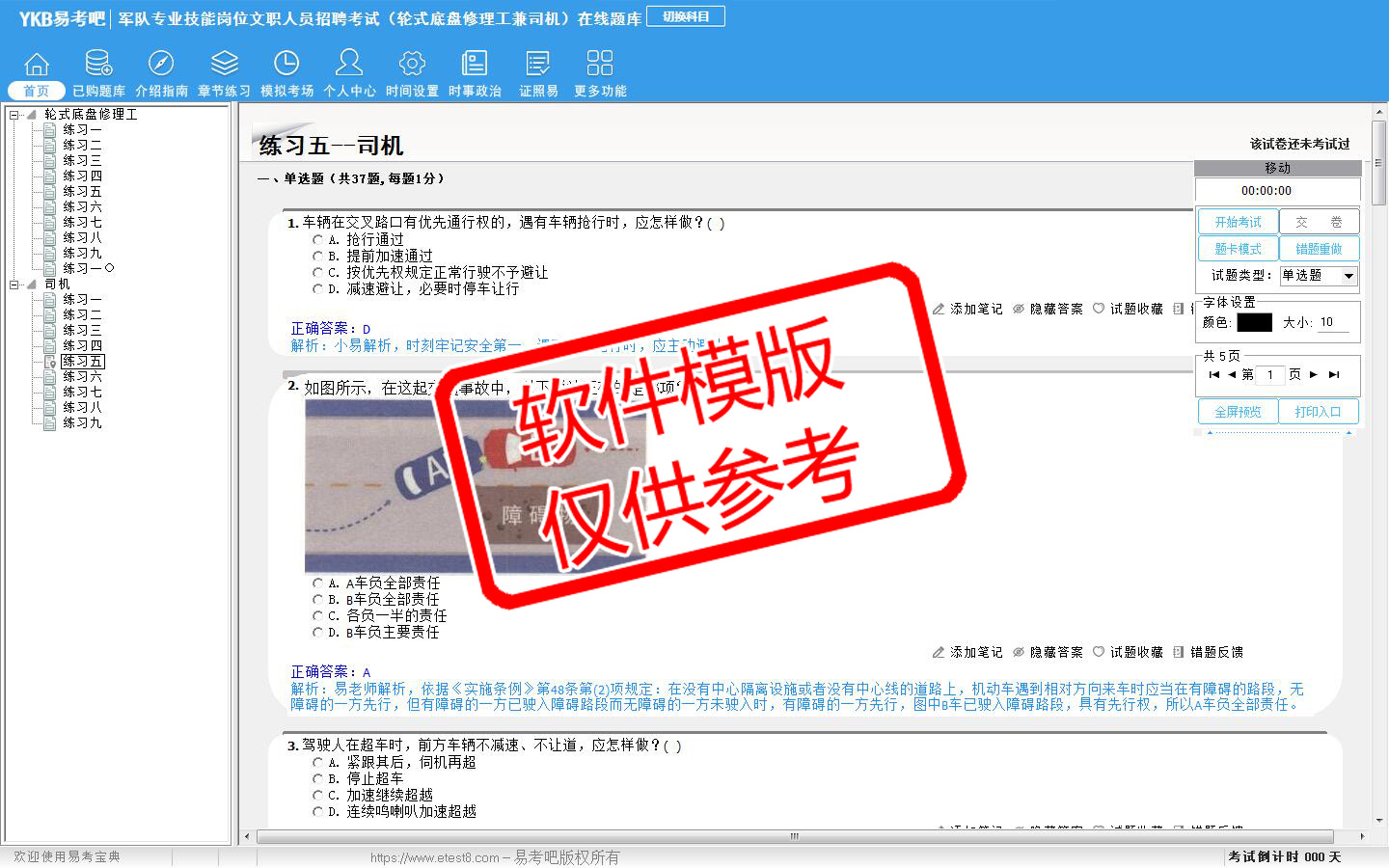Screen dimensions: 1389x868
Task: Open 已购题库 purchased question bank
Action: [98, 65]
